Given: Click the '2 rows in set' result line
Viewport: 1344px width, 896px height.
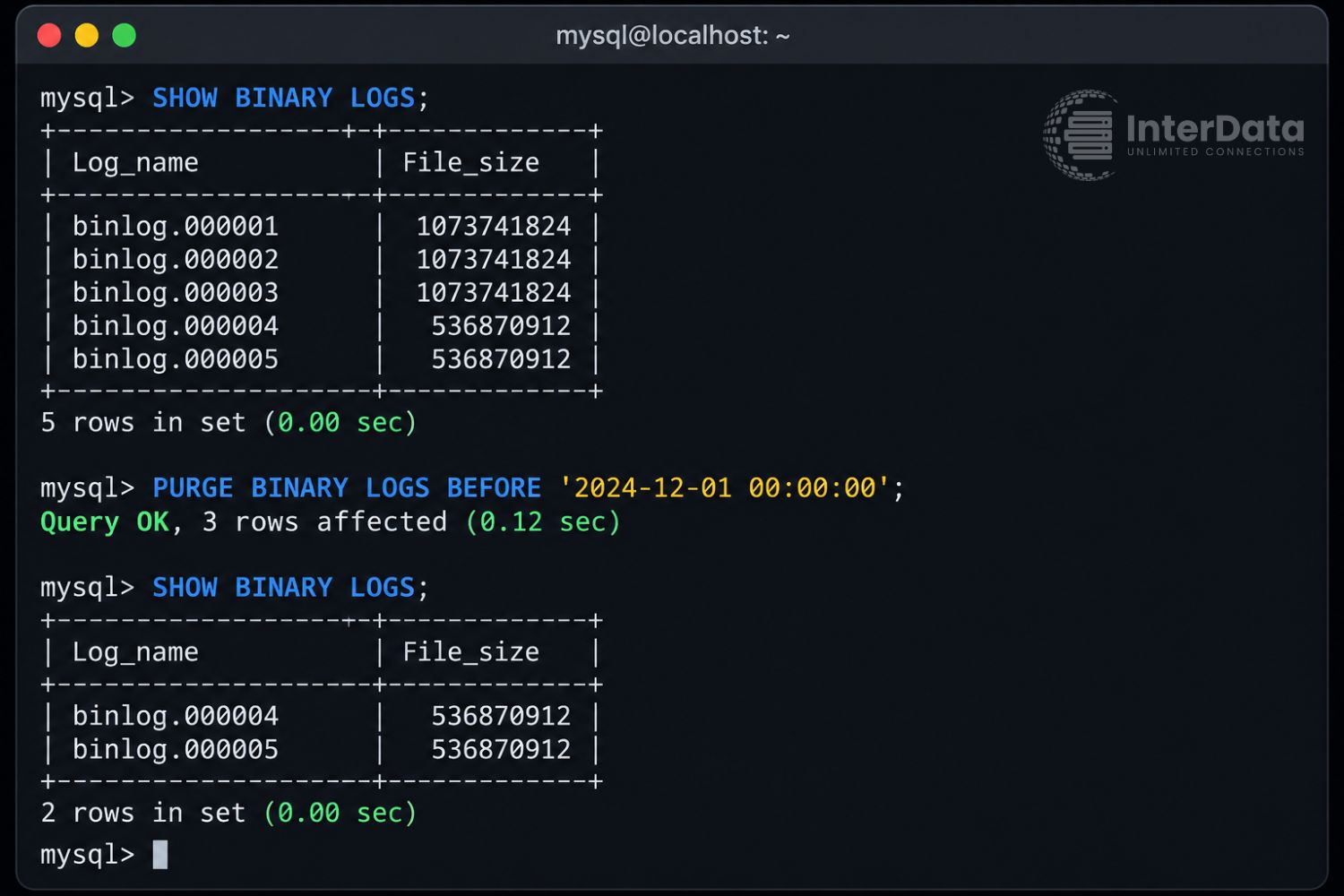Looking at the screenshot, I should [228, 813].
